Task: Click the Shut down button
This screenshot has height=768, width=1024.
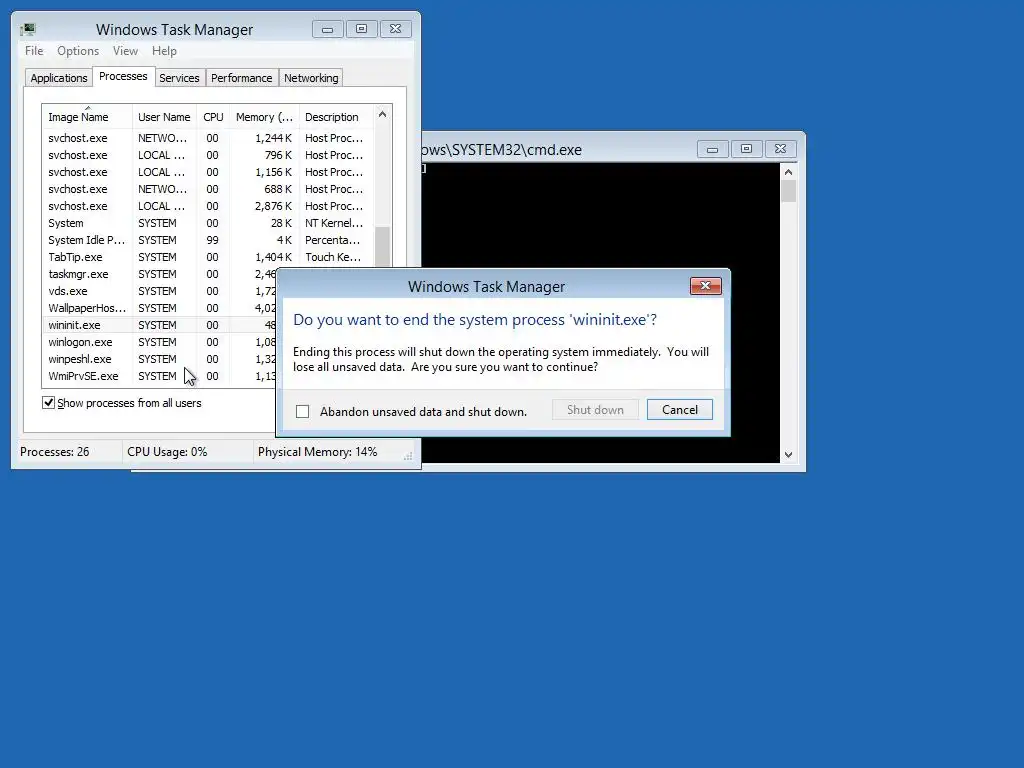Action: pos(595,409)
